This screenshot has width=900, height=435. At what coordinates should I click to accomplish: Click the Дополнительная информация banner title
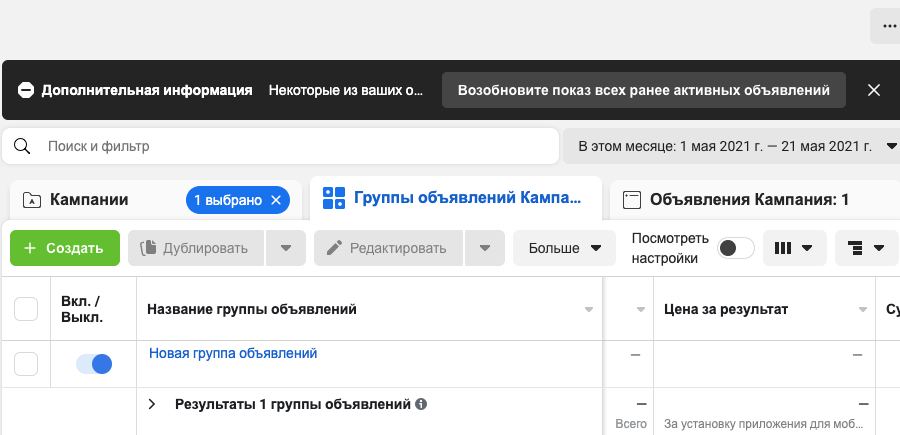click(147, 90)
